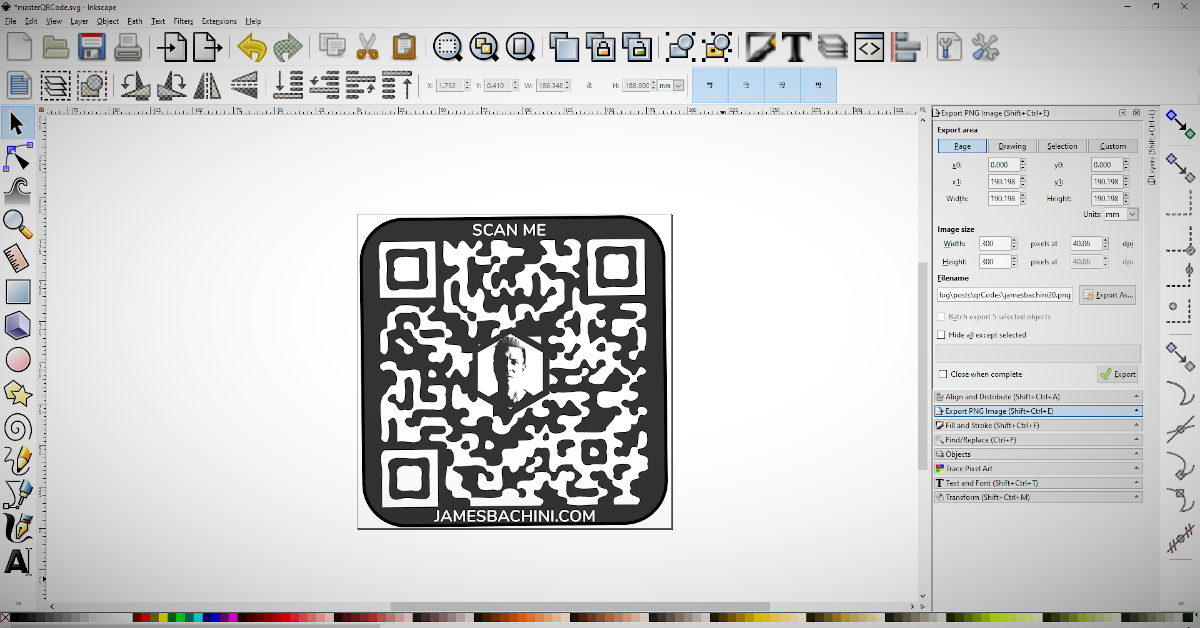The height and width of the screenshot is (628, 1200).
Task: Click the Export As button
Action: [x=1108, y=295]
